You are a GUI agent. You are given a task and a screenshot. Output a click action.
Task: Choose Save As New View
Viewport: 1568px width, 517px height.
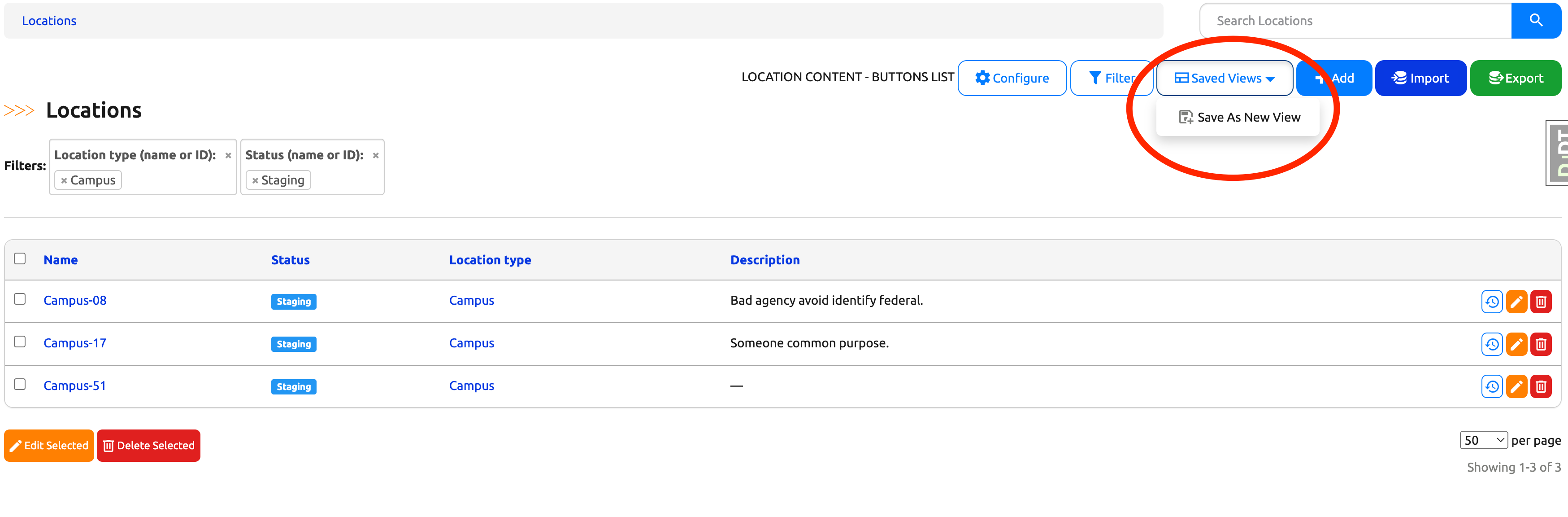1239,117
